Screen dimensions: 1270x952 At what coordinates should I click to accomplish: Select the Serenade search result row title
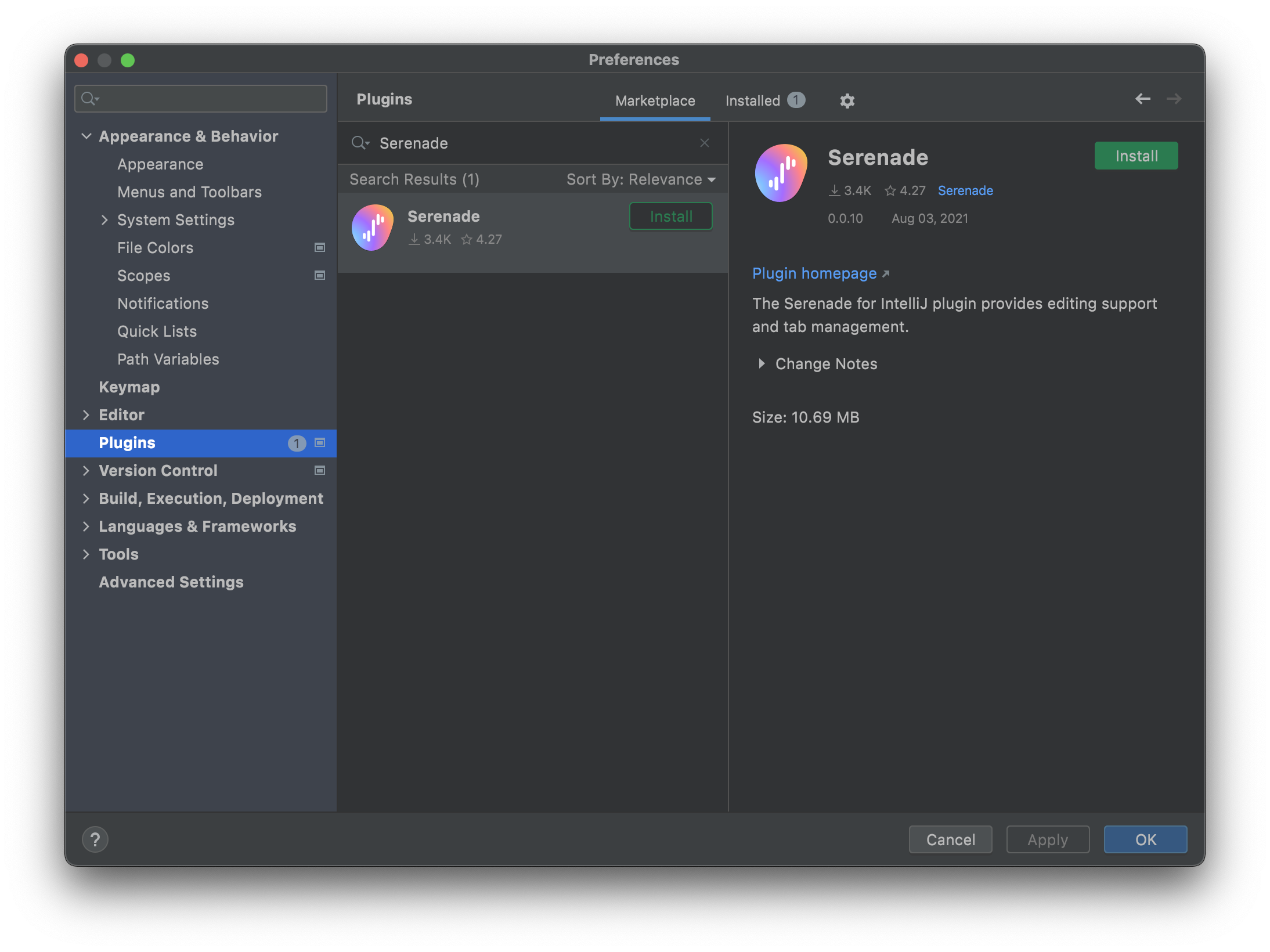click(443, 216)
